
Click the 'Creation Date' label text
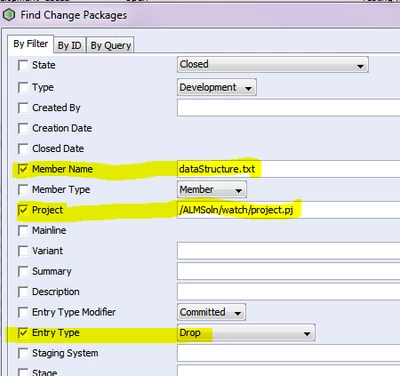pos(62,128)
